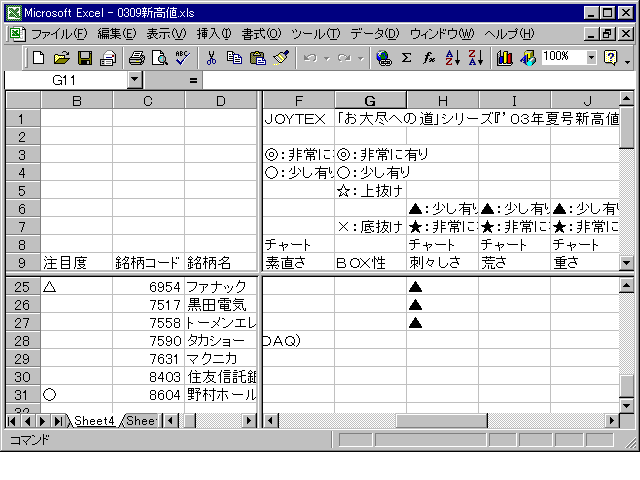Screen dimensions: 640x480
Task: Expand more toolbar buttons chevron
Action: [x=628, y=61]
